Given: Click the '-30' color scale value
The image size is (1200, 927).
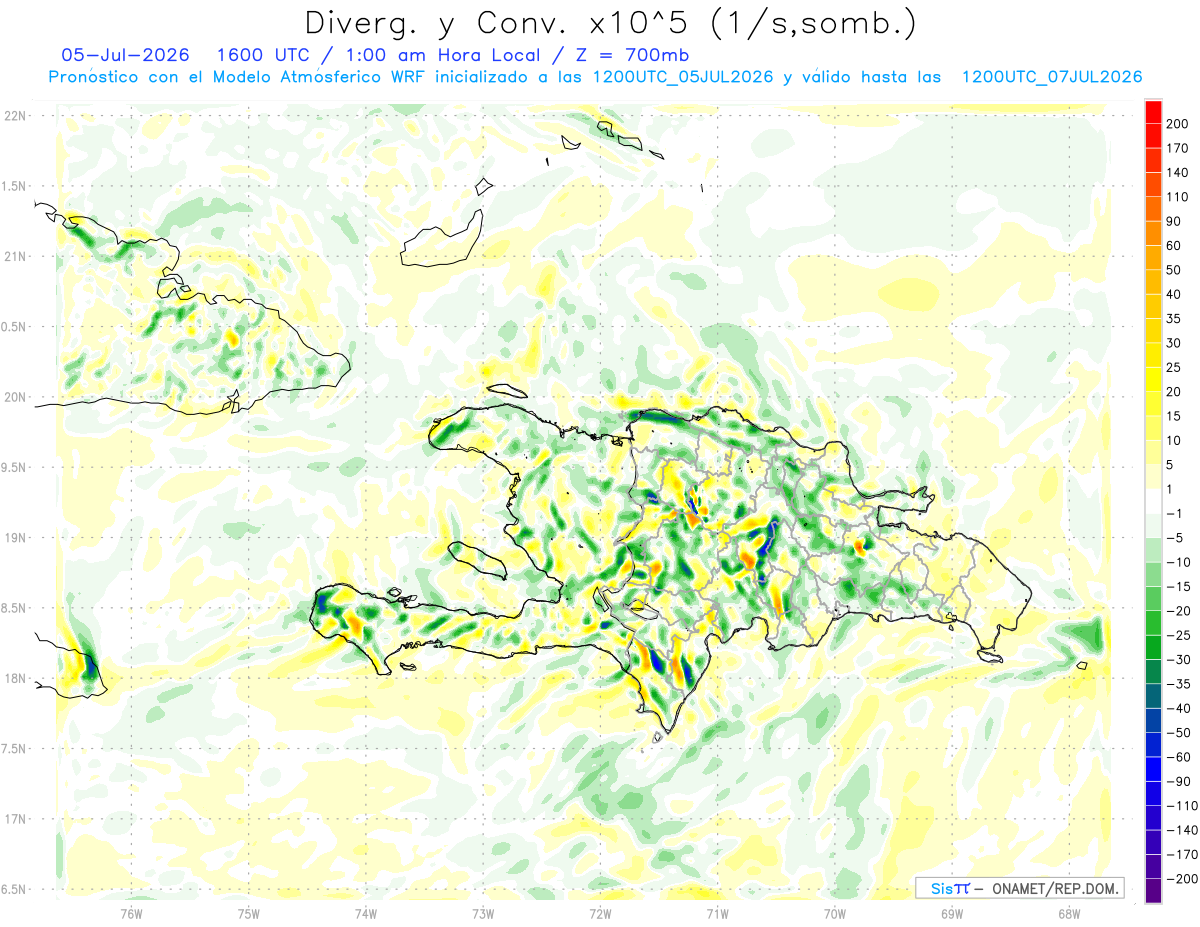Looking at the screenshot, I should (x=1177, y=659).
